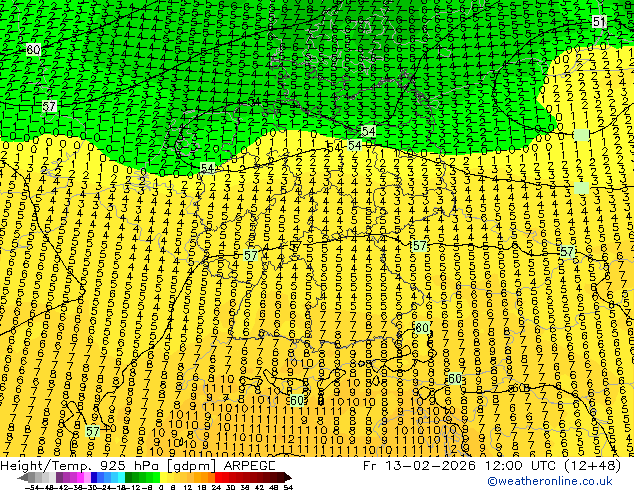Open the weatheronline.co.uk copyright link
Viewport: 634px width, 490px height.
point(549,481)
